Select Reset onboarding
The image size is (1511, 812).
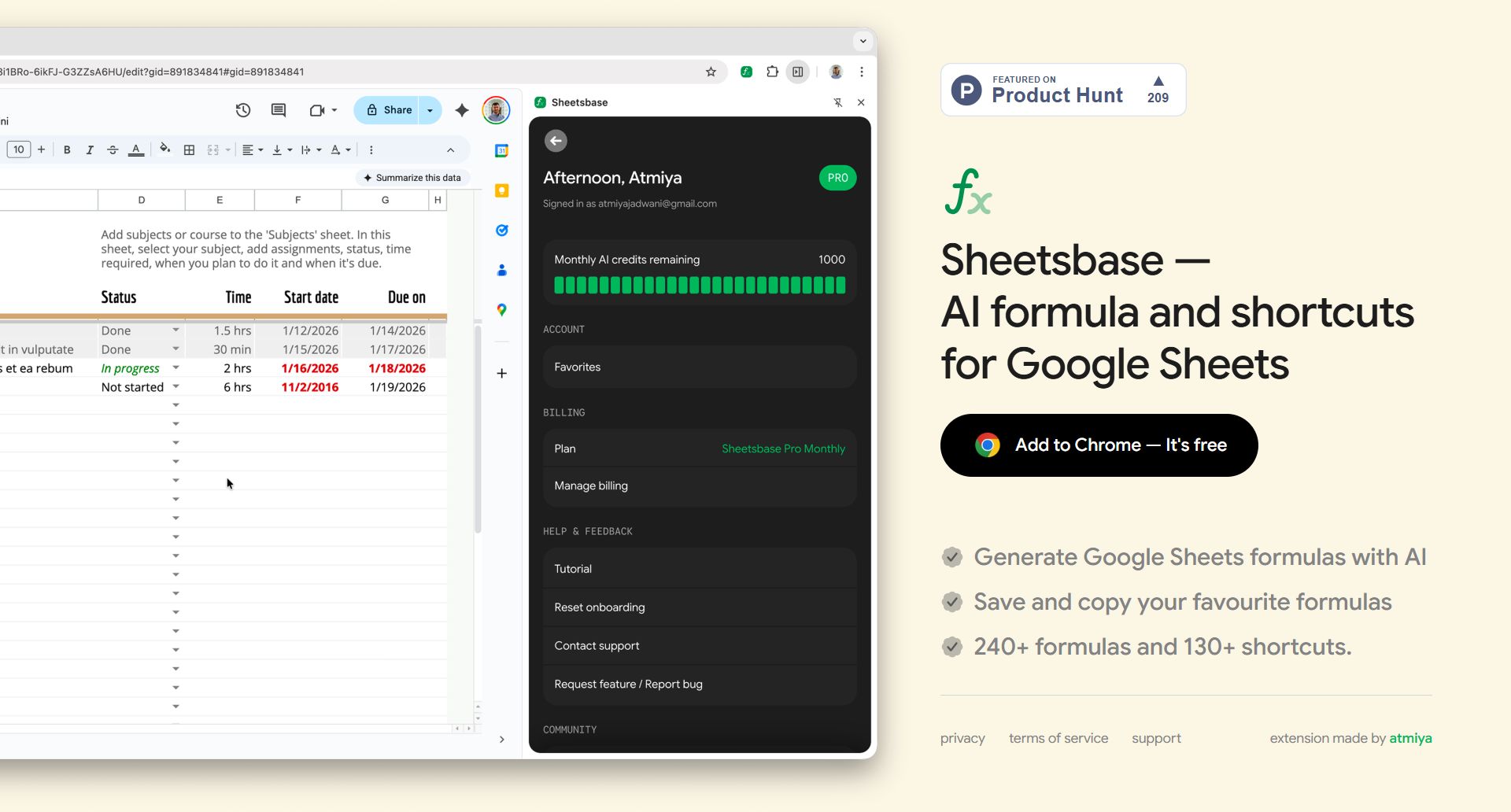point(700,607)
